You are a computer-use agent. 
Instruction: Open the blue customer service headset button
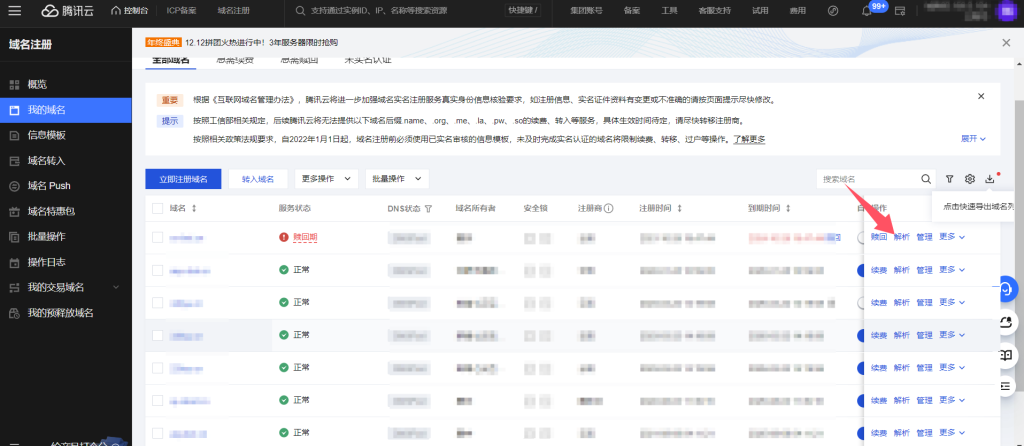1006,287
